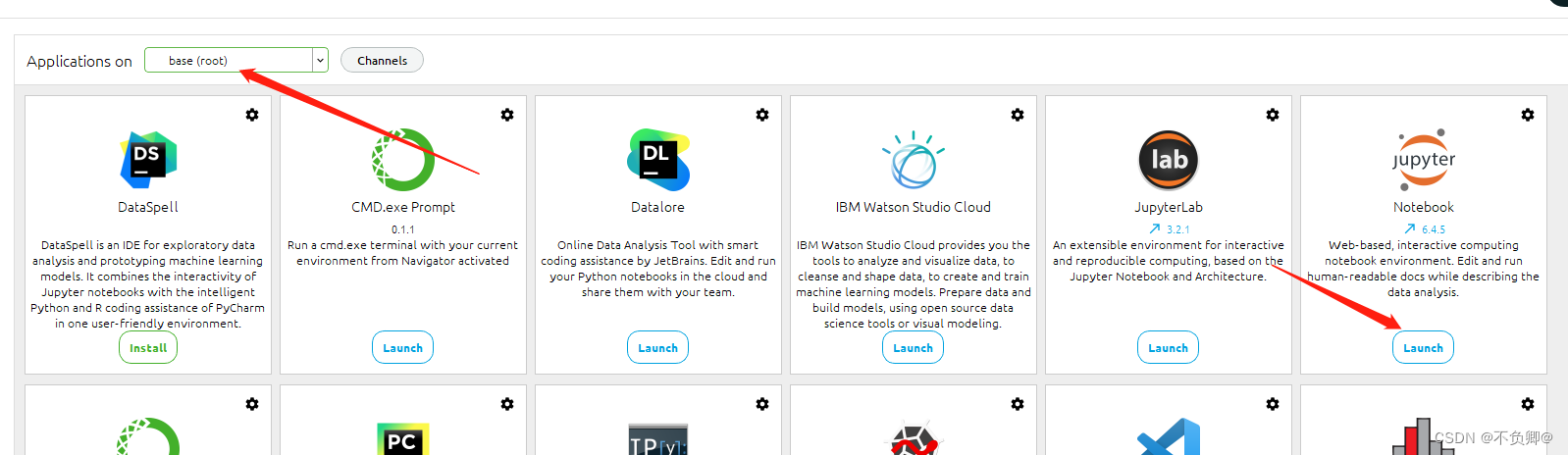Open the Channels dialog
The image size is (1568, 455).
point(382,60)
